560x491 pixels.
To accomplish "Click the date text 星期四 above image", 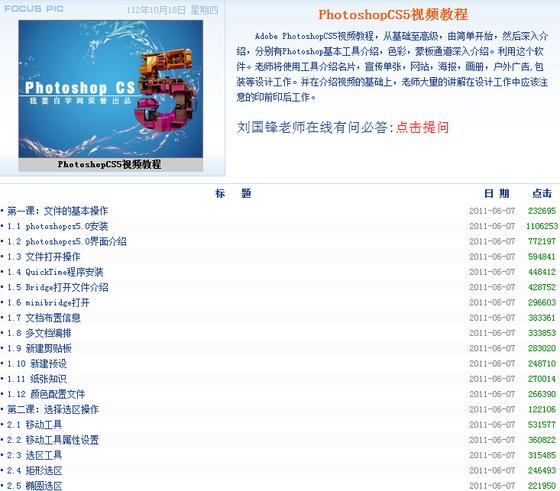I will click(204, 10).
